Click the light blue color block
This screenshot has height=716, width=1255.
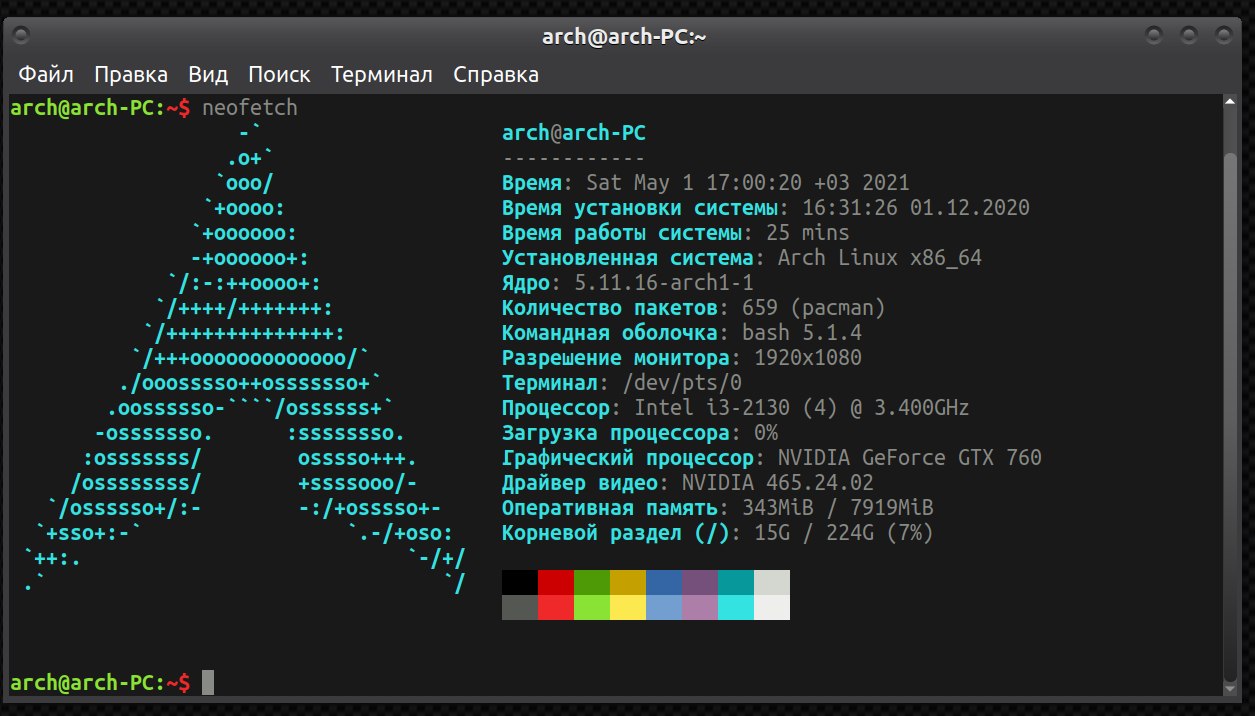click(x=664, y=607)
